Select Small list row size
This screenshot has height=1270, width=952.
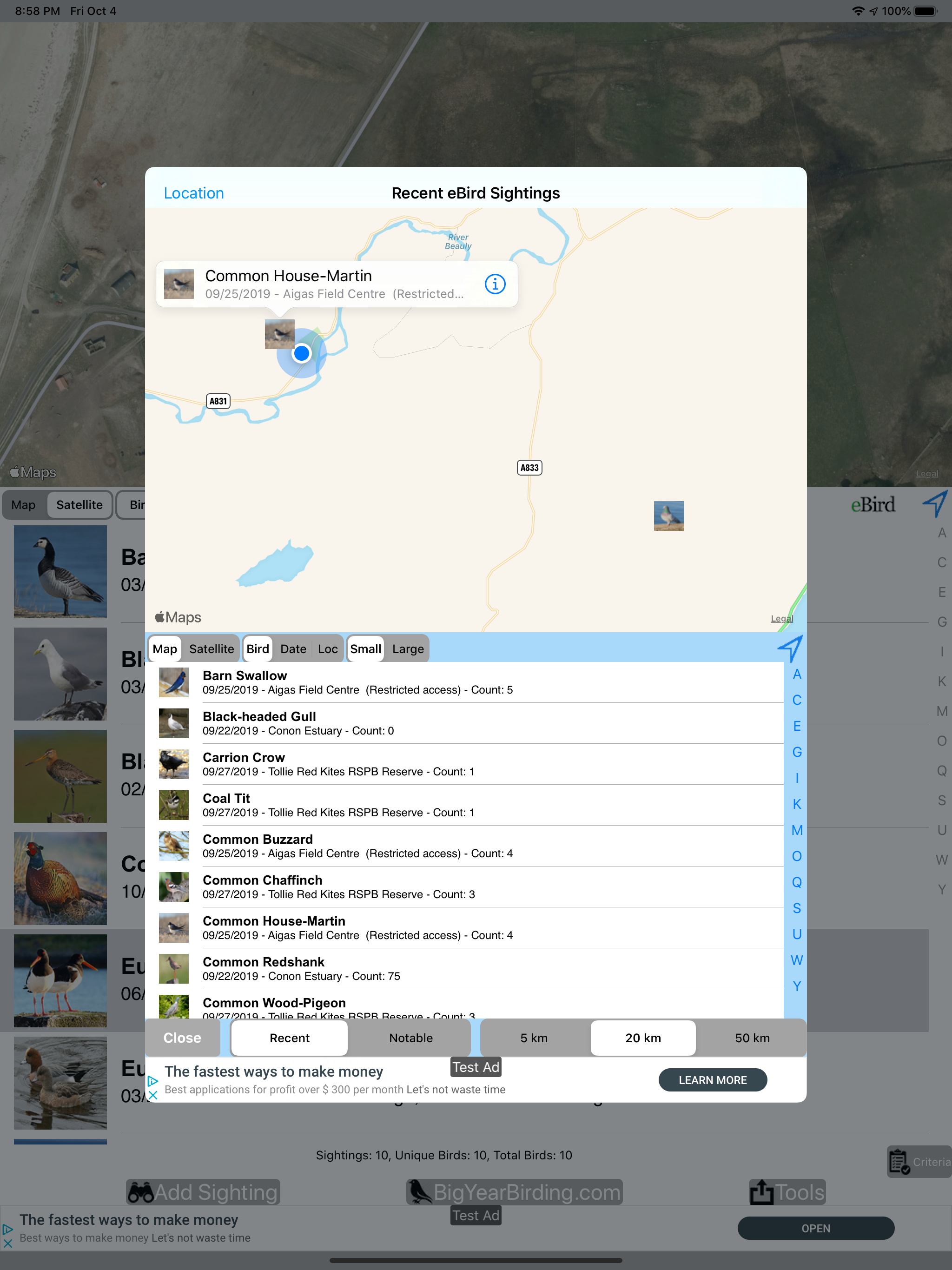pos(366,649)
